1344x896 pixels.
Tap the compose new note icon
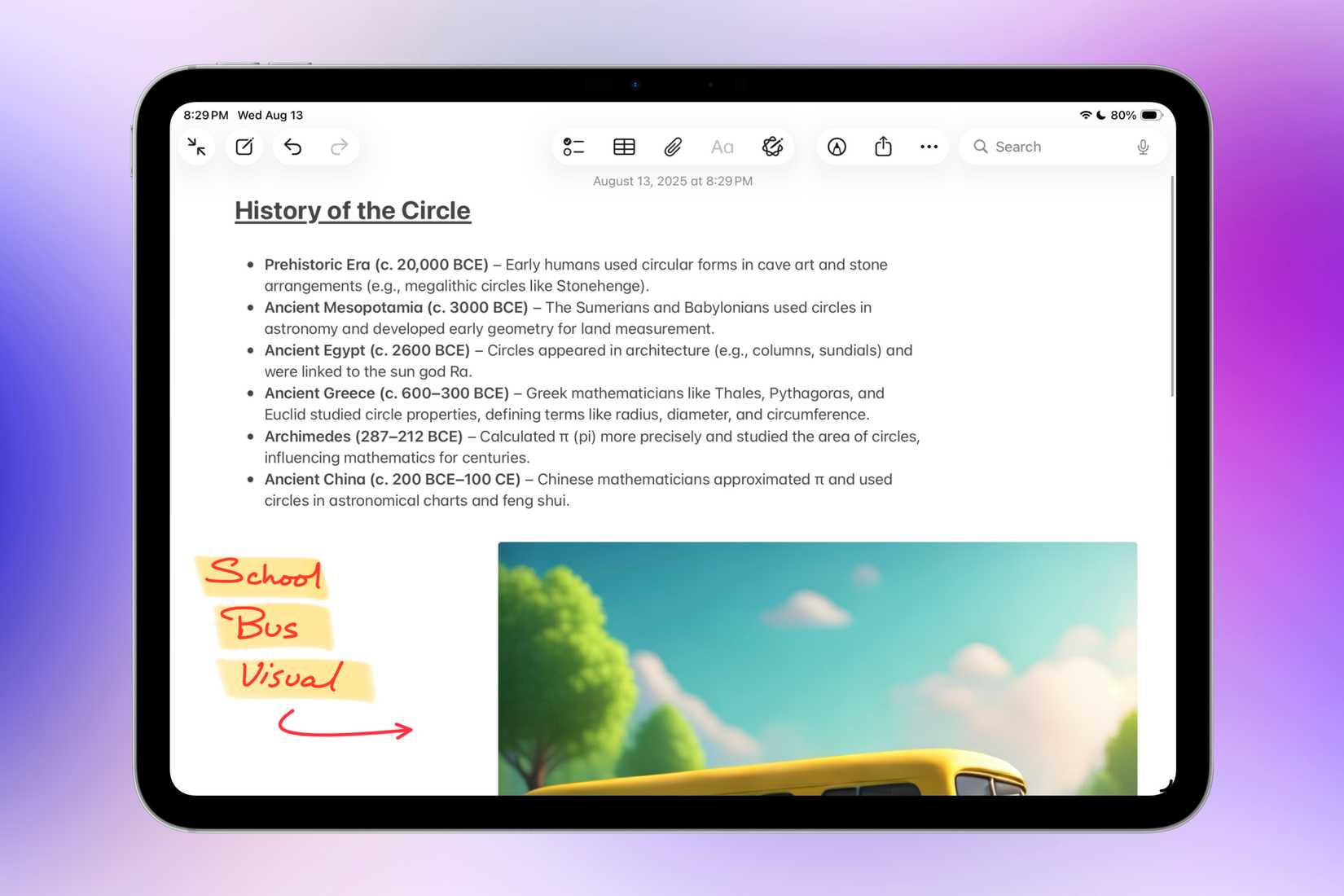(x=244, y=147)
